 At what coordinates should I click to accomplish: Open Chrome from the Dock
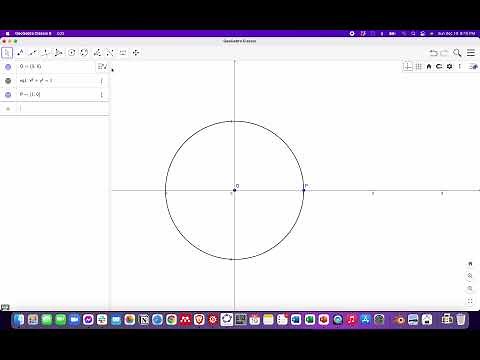[171, 320]
